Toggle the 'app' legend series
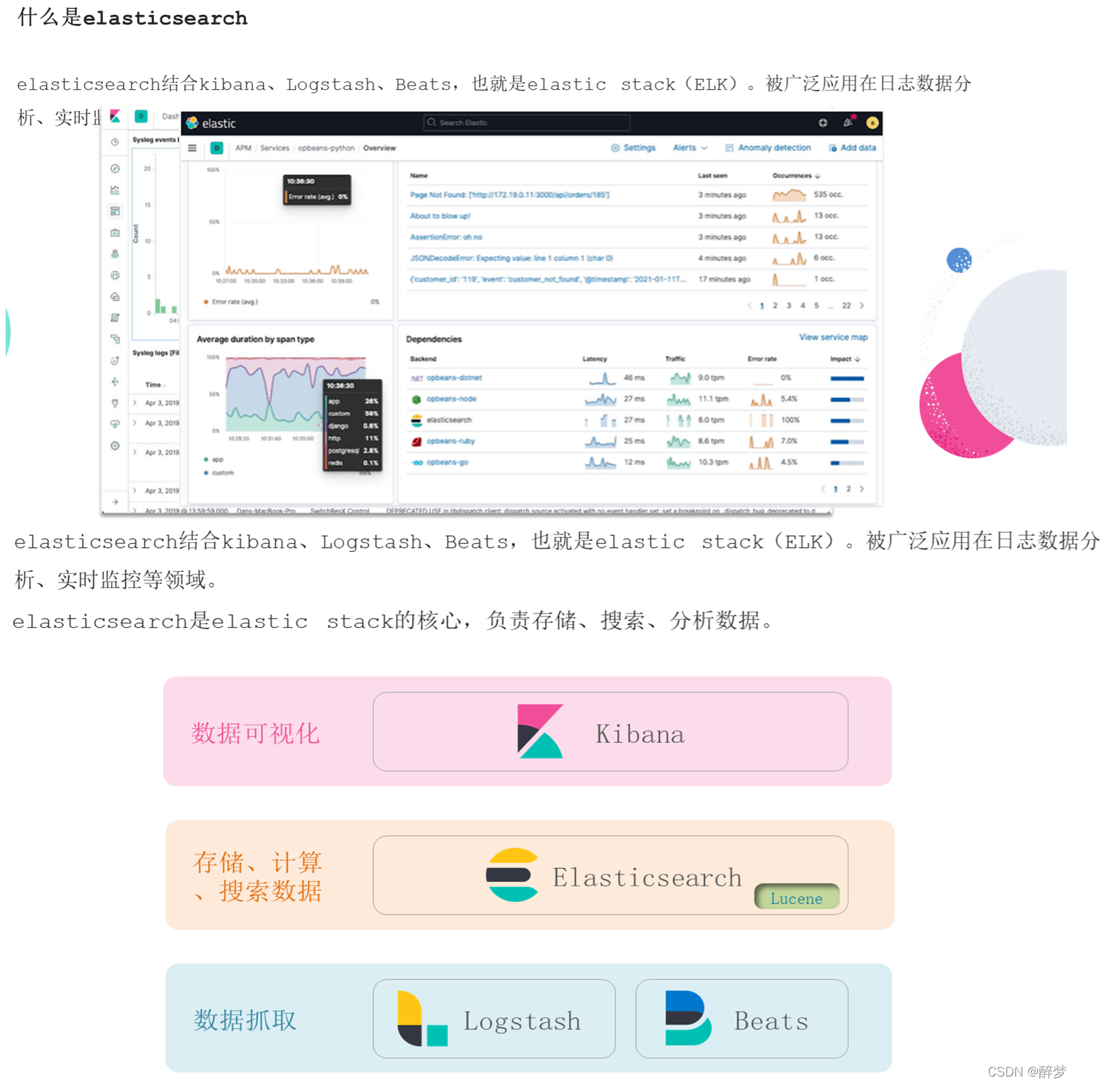Screen dimensions: 1120x1085 214,460
